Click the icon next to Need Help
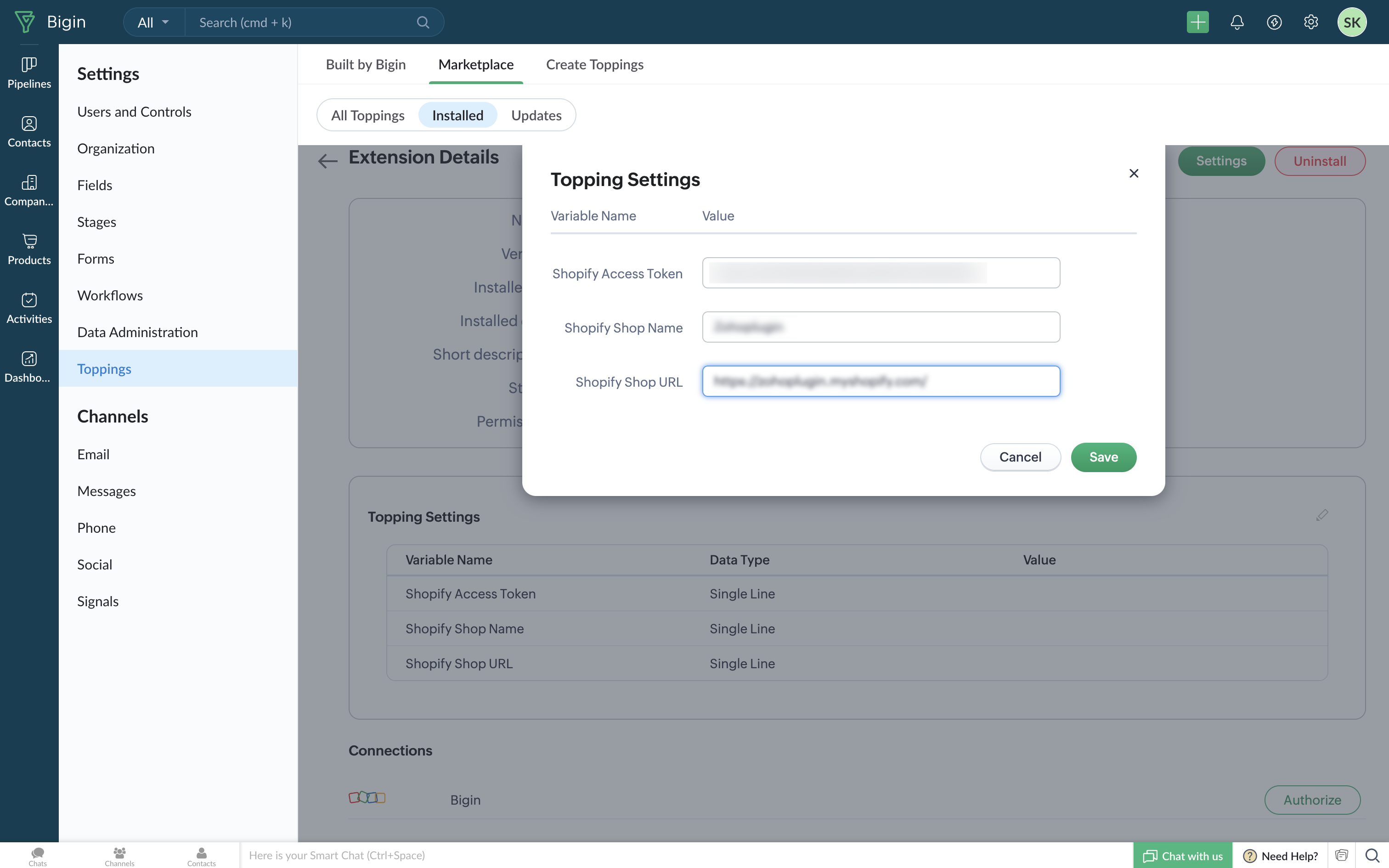Image resolution: width=1389 pixels, height=868 pixels. pyautogui.click(x=1341, y=855)
